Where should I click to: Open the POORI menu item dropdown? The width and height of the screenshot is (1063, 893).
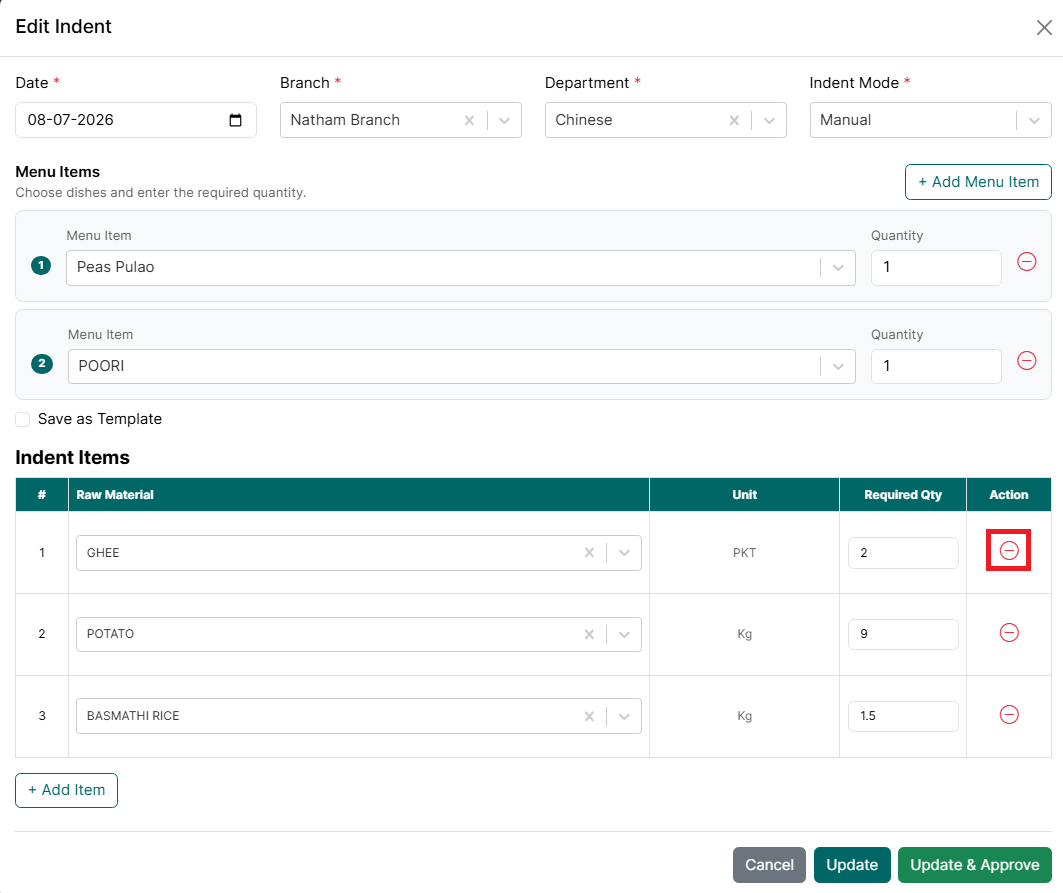click(838, 366)
